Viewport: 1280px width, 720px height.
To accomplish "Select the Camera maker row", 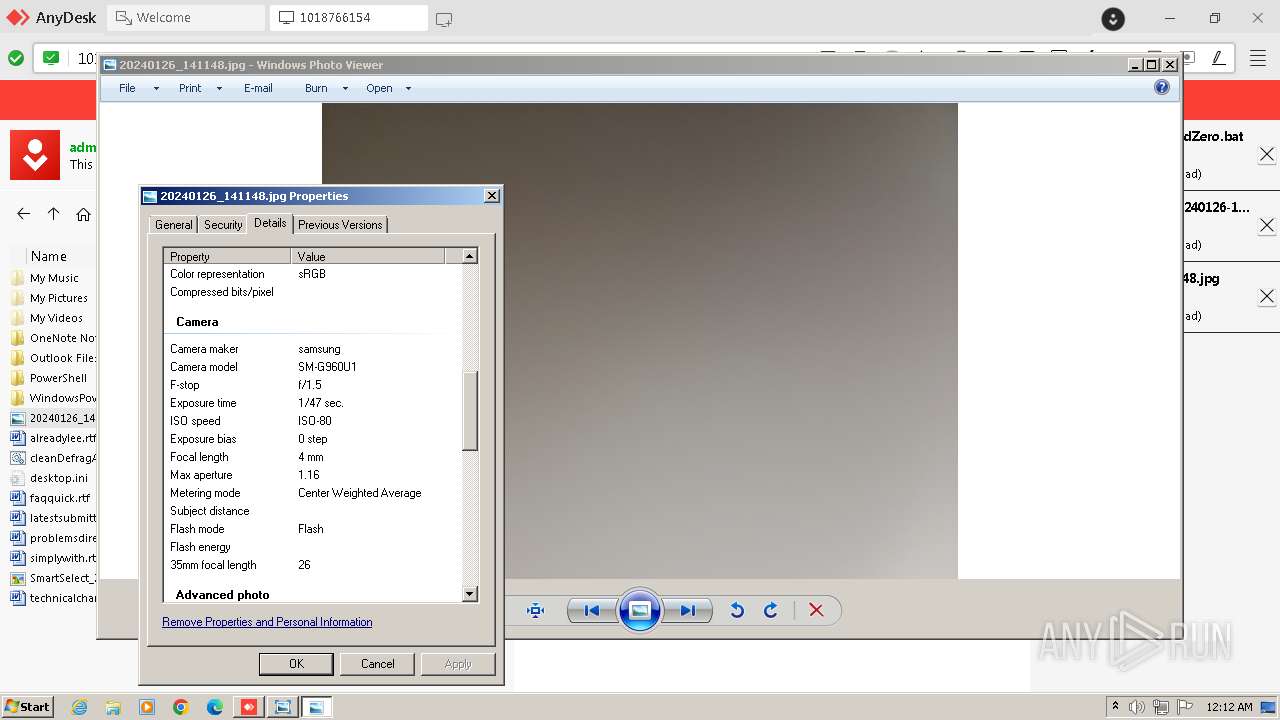I will 313,349.
